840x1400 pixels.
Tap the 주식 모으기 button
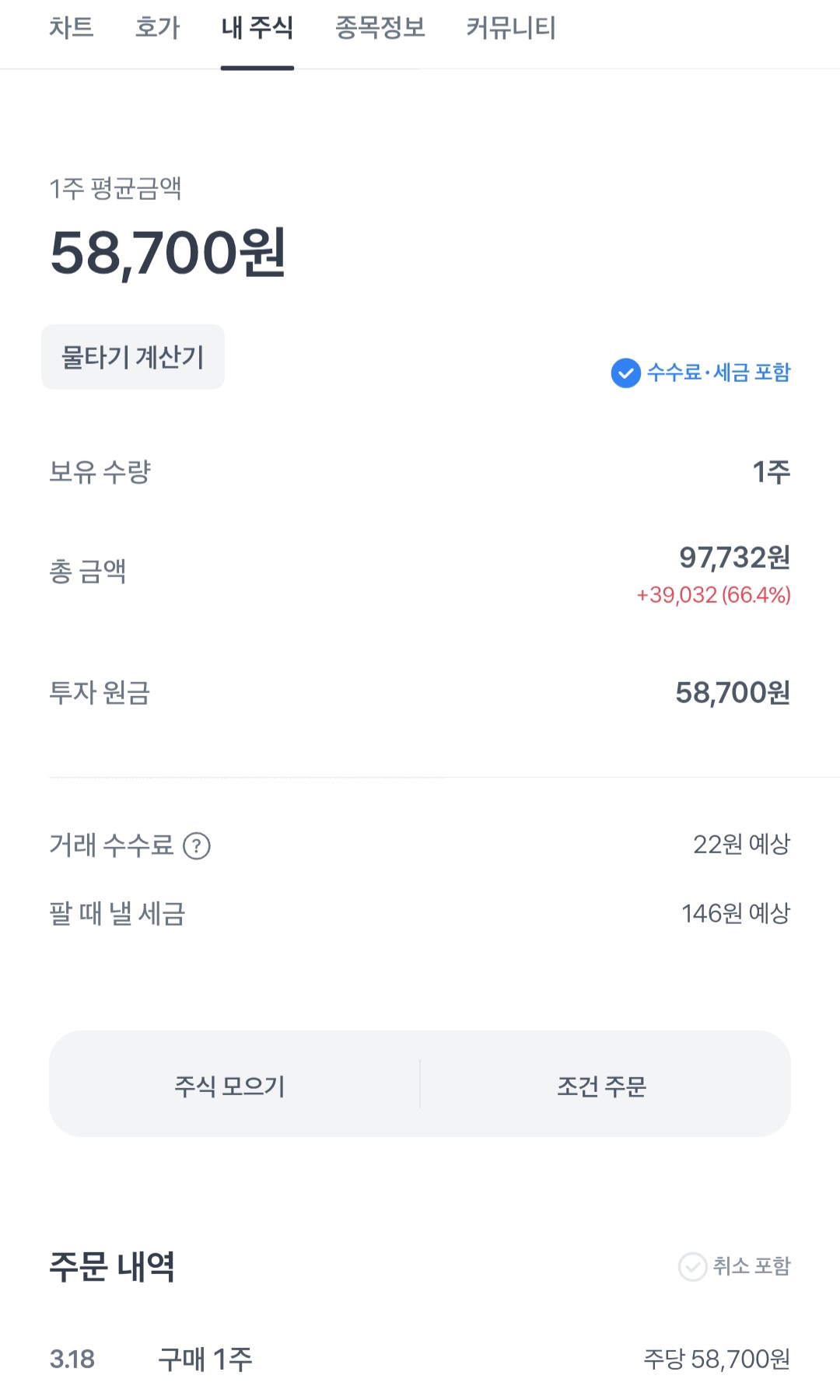(230, 1085)
